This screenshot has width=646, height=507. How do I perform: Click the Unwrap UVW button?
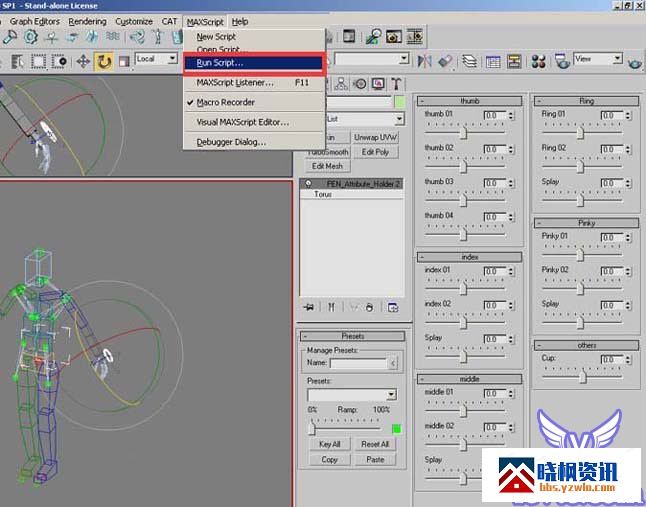point(375,138)
